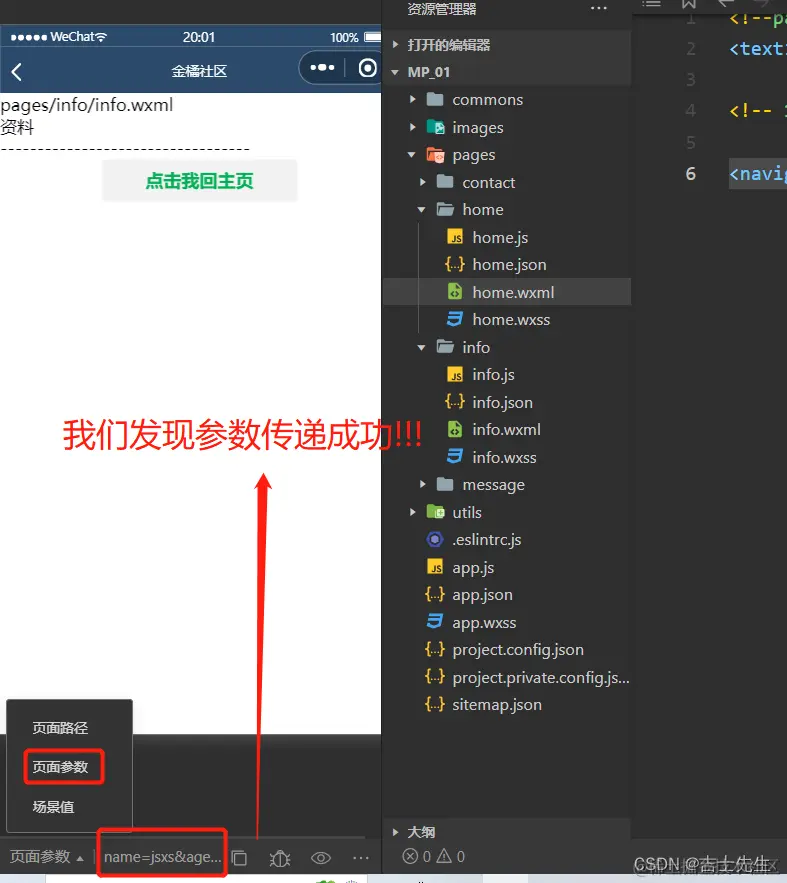This screenshot has width=787, height=883.
Task: Click the text tag on editor line 2
Action: pos(758,49)
